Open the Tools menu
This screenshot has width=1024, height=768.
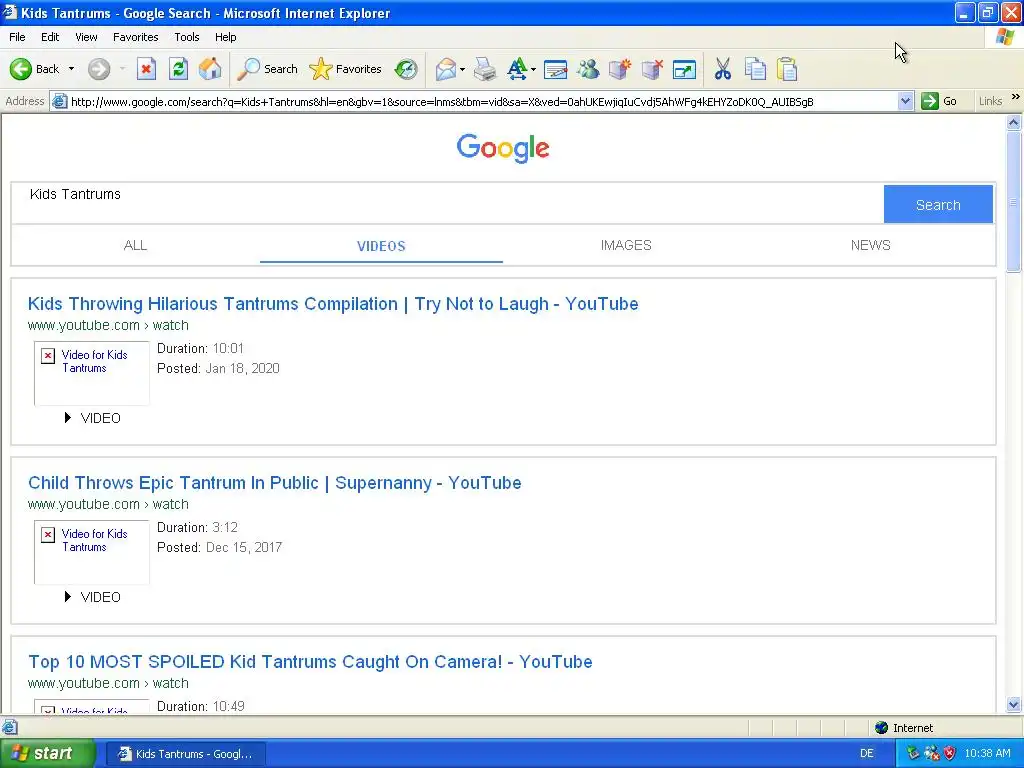[187, 37]
